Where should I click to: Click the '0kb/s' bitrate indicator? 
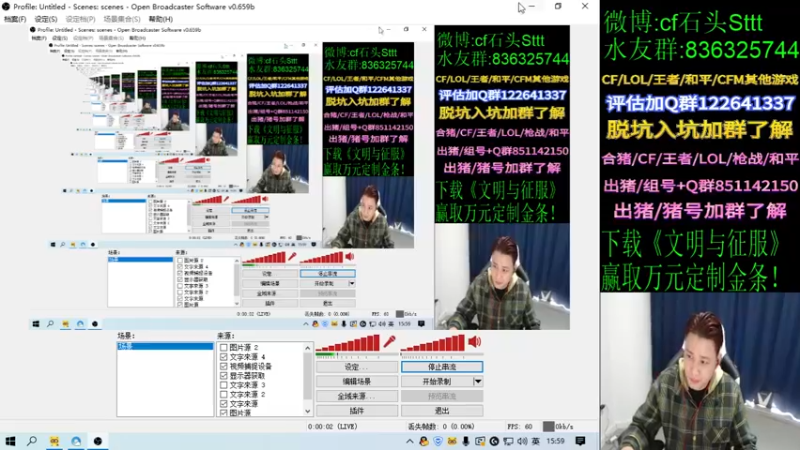point(558,427)
